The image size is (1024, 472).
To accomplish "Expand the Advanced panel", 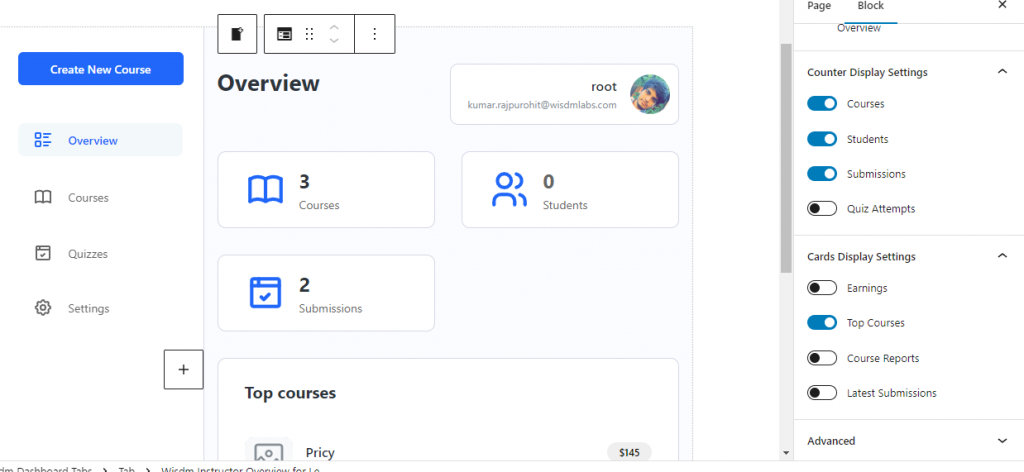I will coord(1002,441).
